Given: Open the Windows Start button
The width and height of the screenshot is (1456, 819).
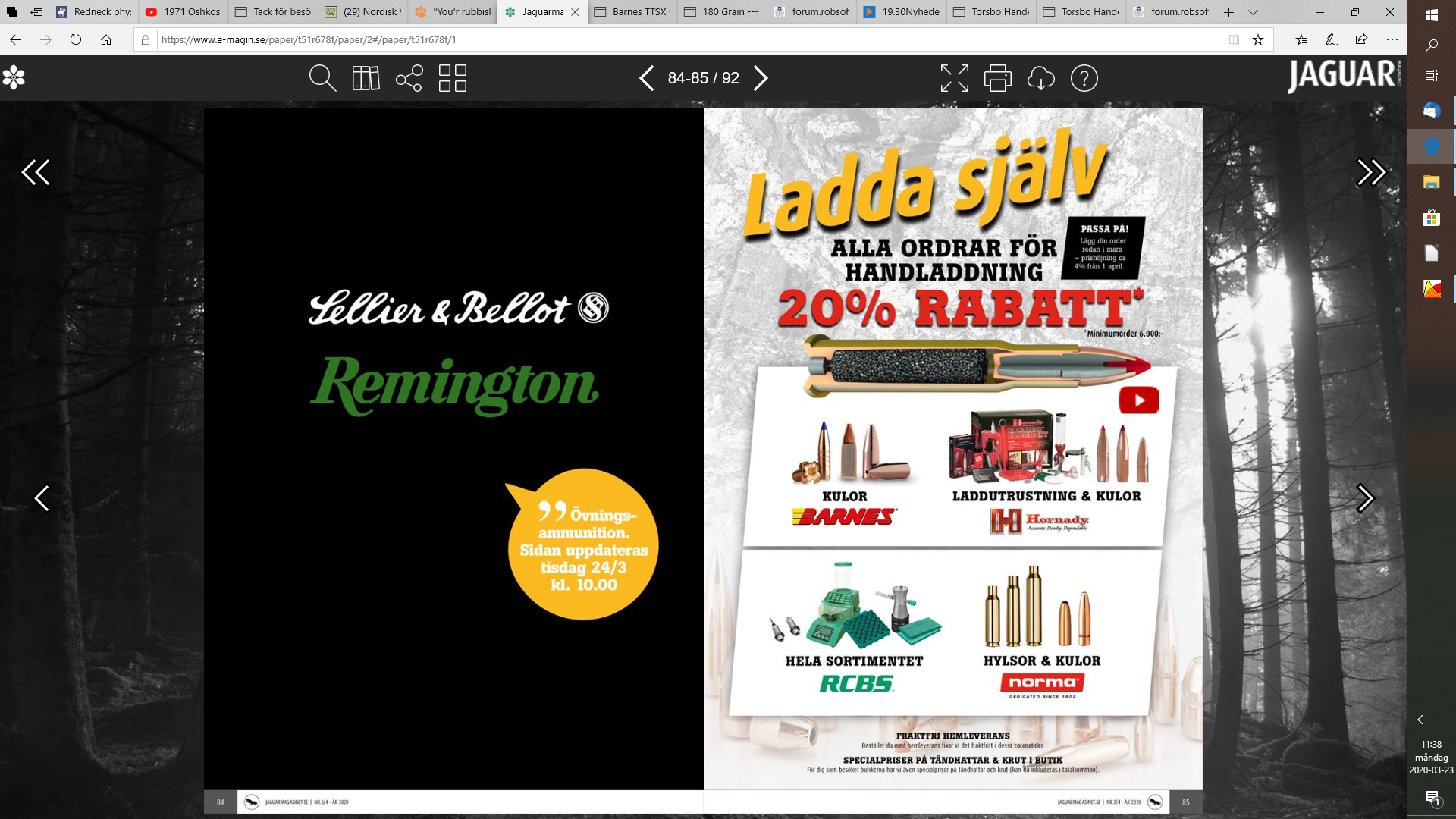Looking at the screenshot, I should 1431,14.
